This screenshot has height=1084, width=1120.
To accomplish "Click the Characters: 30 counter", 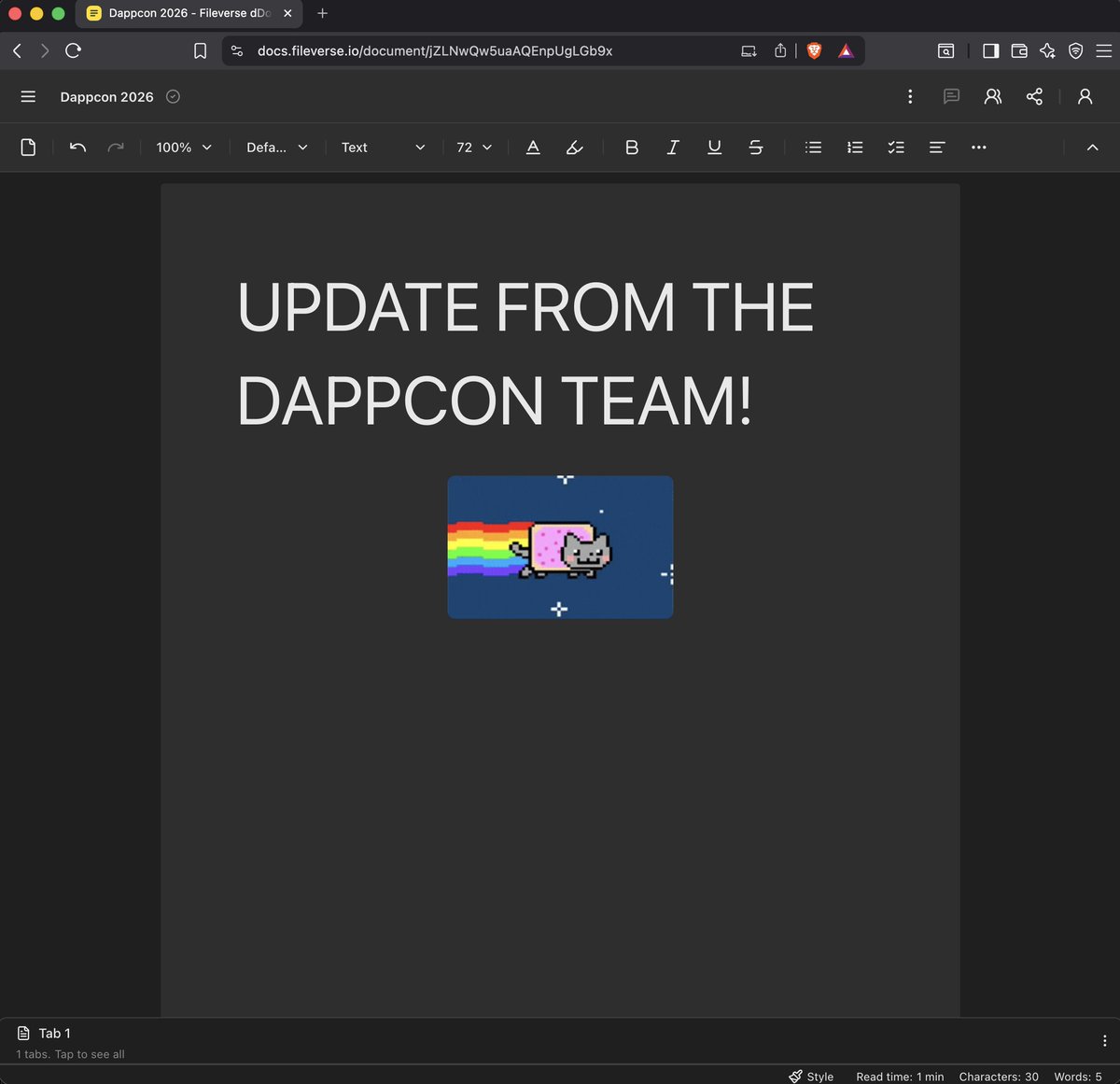I will pyautogui.click(x=999, y=1077).
